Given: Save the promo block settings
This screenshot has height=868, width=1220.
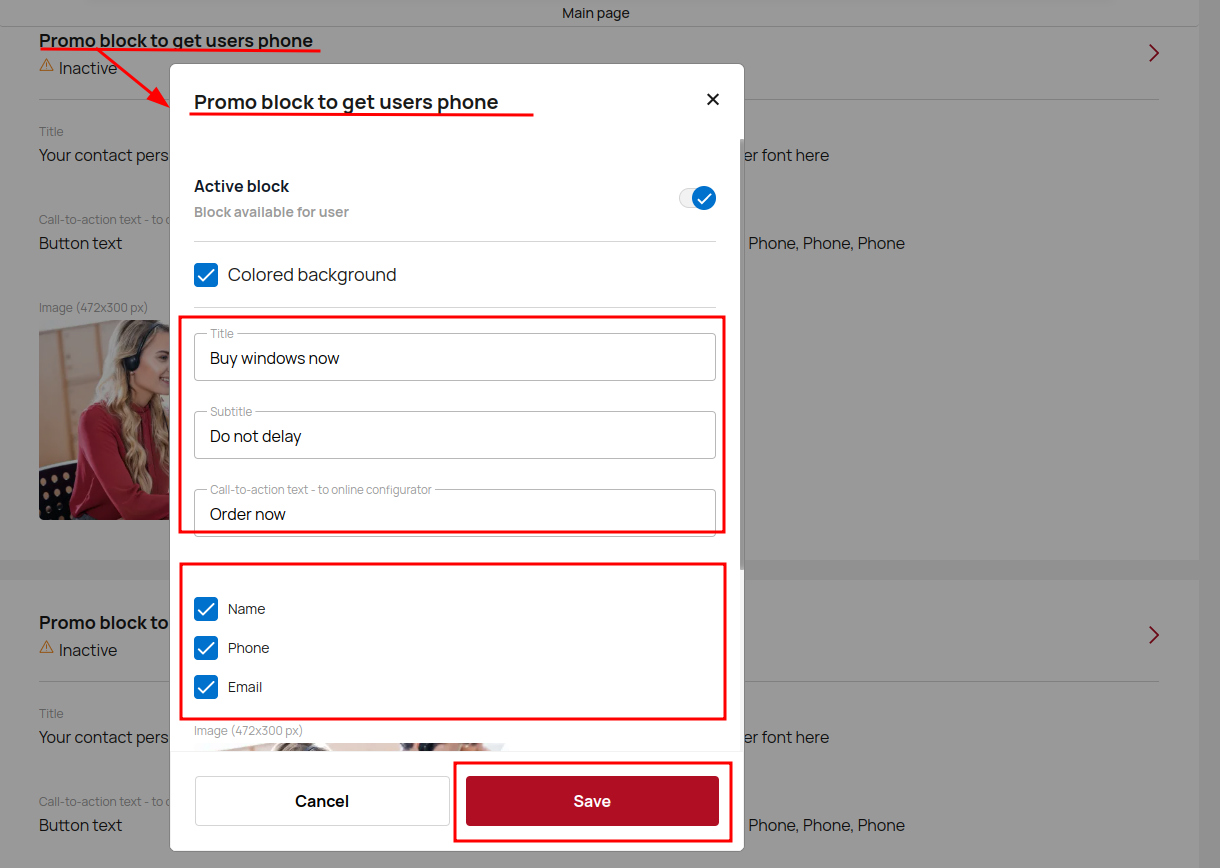Looking at the screenshot, I should tap(592, 801).
